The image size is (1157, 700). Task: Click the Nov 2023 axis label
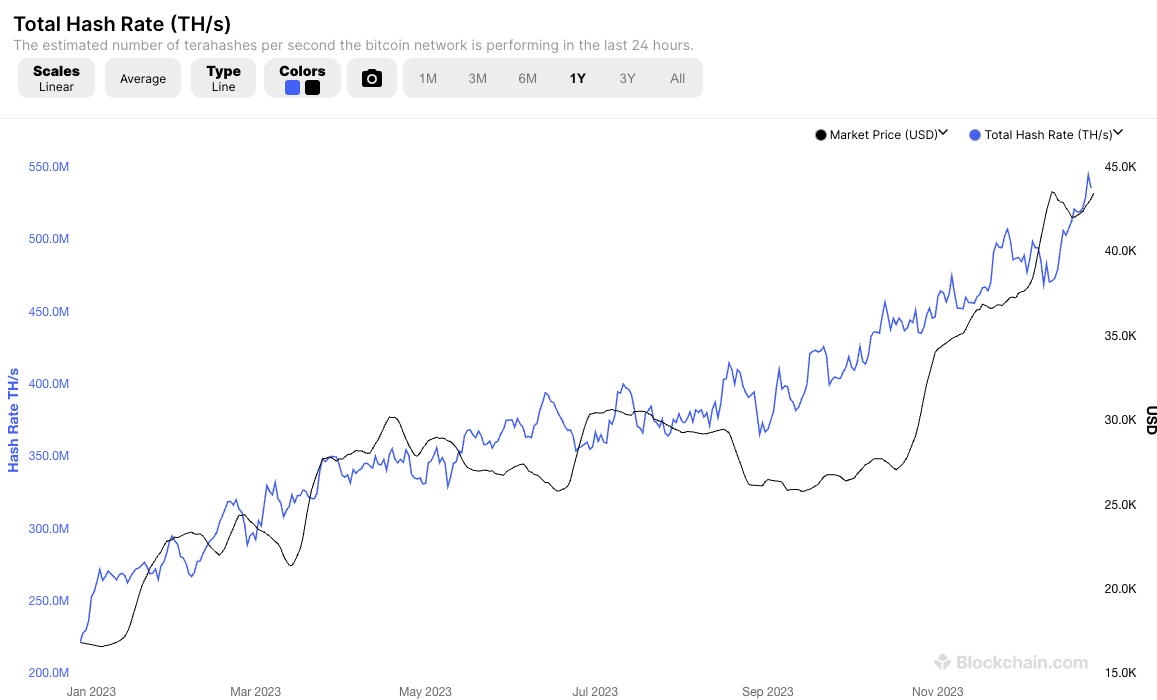tap(937, 692)
